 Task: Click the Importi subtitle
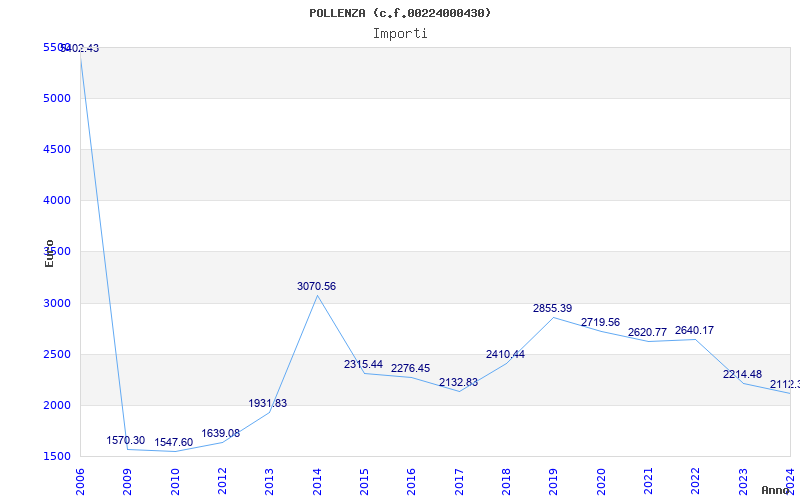400,33
